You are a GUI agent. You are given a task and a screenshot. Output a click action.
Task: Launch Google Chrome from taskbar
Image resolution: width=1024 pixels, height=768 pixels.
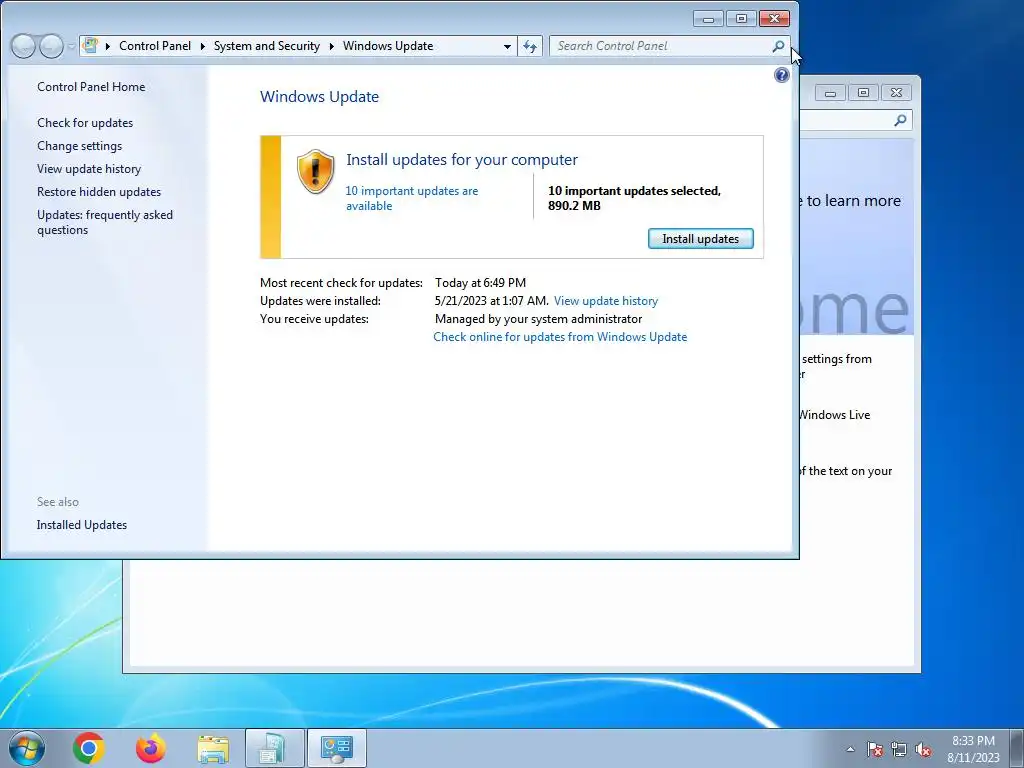tap(89, 748)
